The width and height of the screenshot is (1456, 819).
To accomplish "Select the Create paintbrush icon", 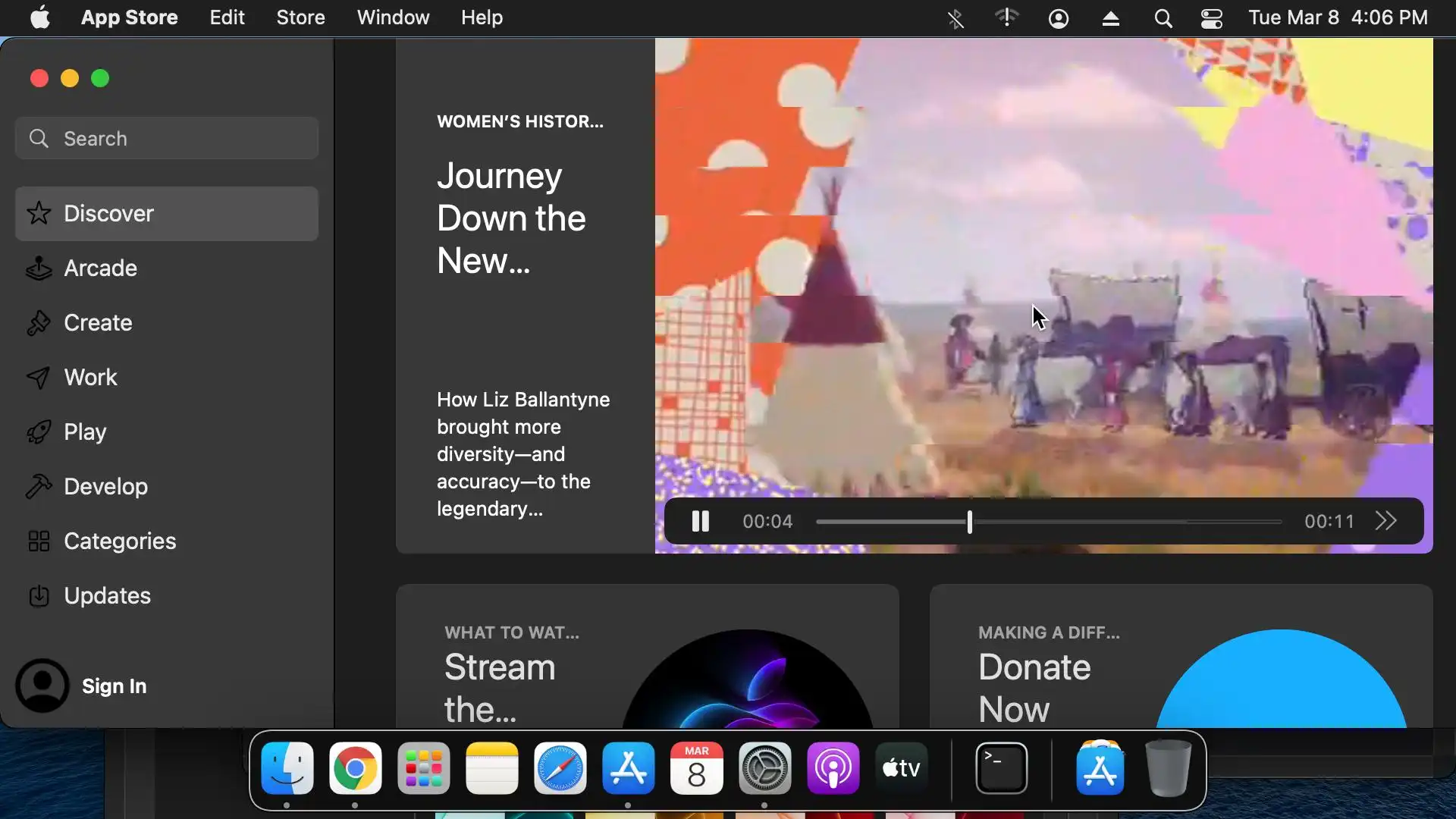I will [39, 323].
